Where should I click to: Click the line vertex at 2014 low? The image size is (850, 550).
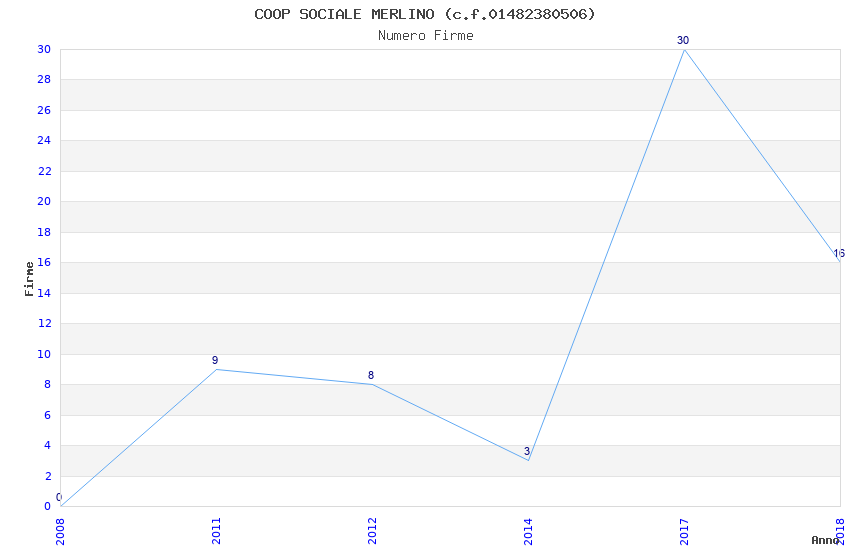(x=529, y=461)
